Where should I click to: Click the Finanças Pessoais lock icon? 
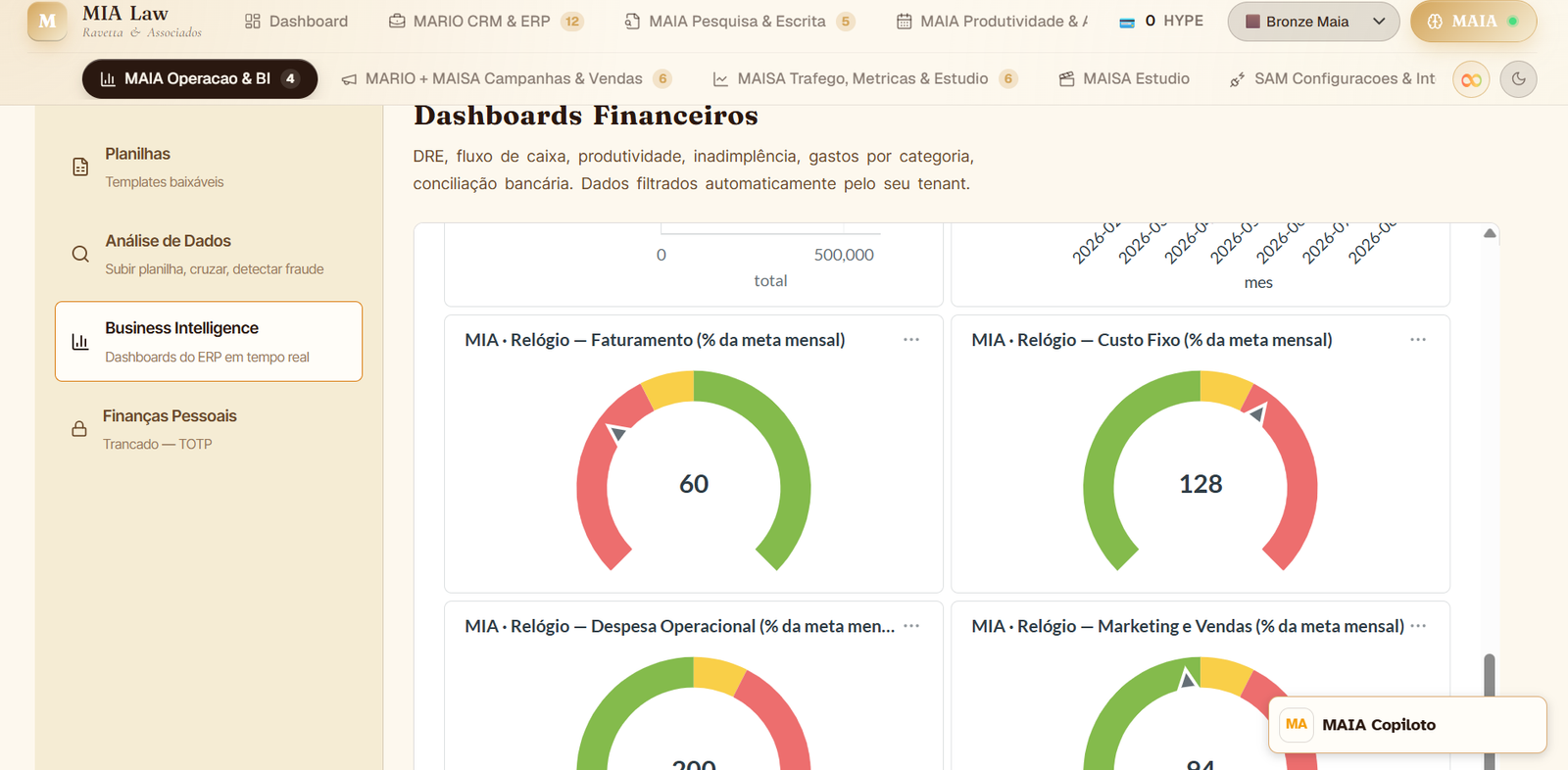tap(79, 429)
